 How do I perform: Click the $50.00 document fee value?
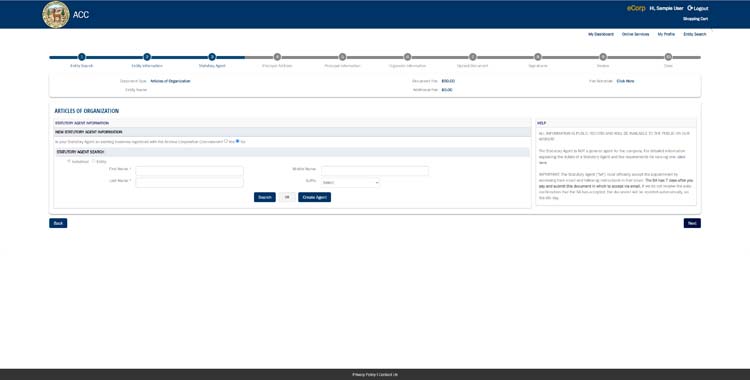click(x=448, y=81)
